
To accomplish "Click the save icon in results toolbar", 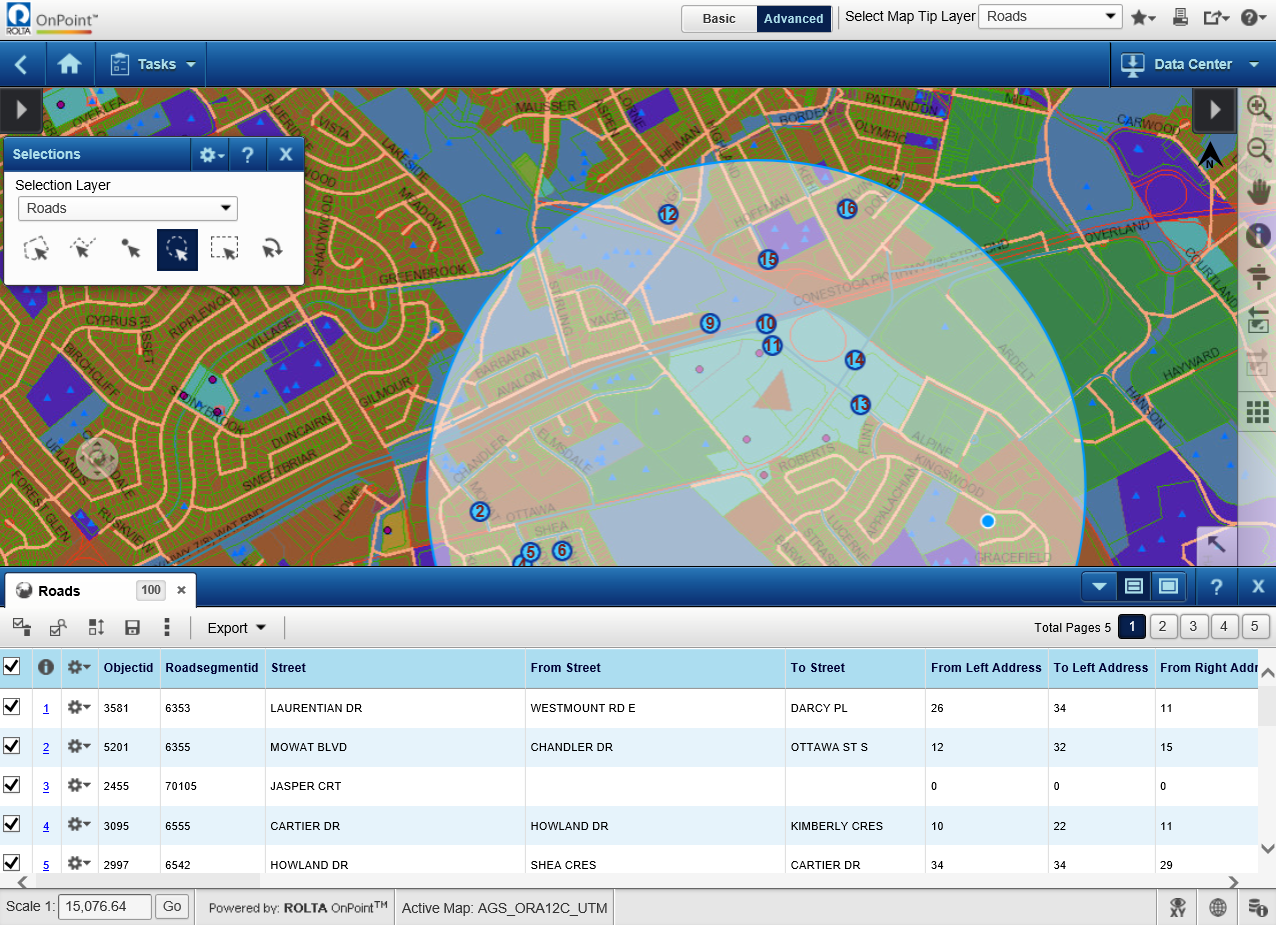I will (132, 627).
